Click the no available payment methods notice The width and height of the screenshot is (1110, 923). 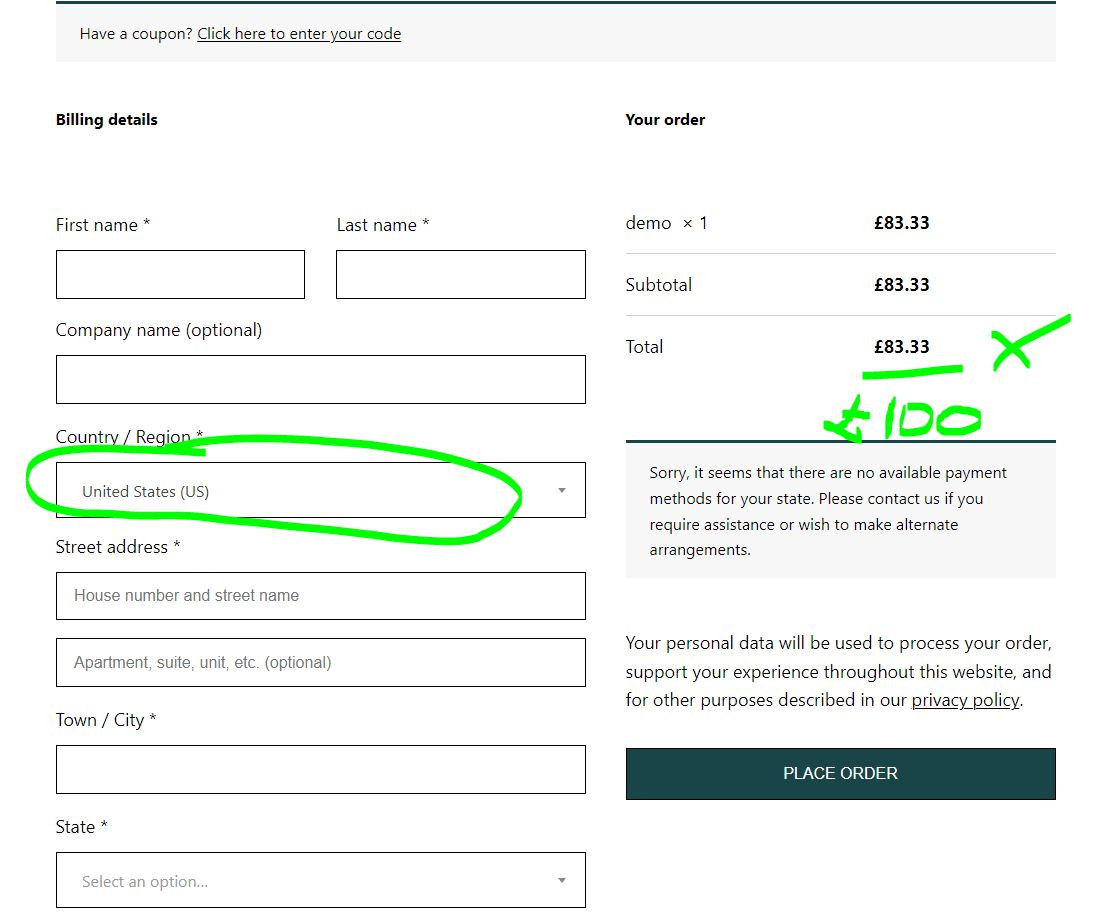click(828, 511)
